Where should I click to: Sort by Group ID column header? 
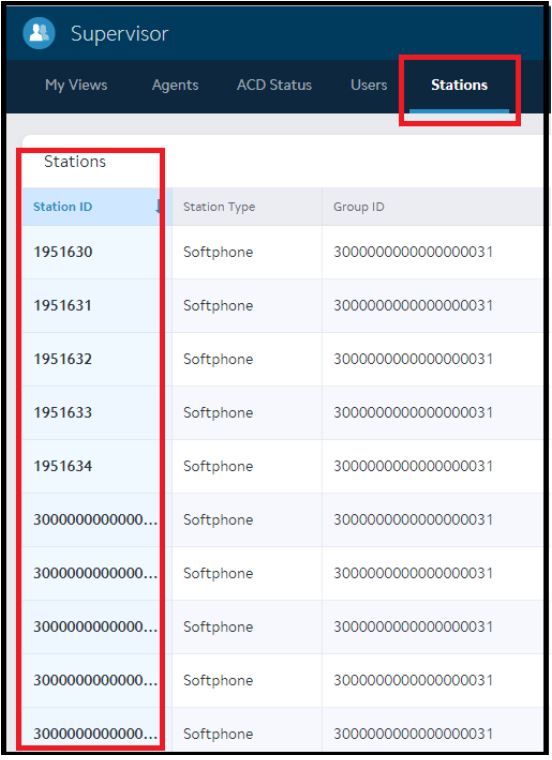359,206
